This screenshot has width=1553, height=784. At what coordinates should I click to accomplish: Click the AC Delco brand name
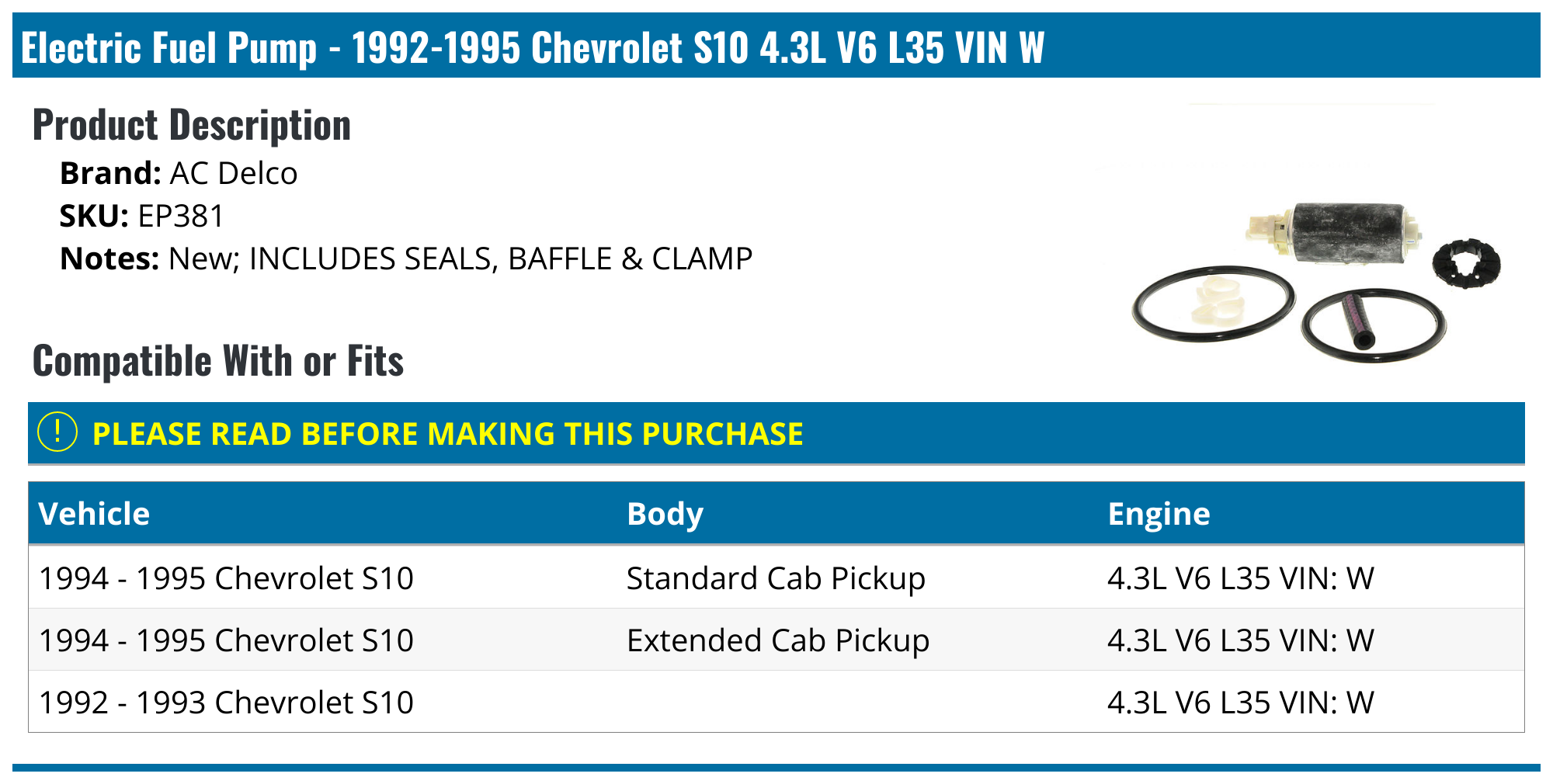tap(234, 173)
